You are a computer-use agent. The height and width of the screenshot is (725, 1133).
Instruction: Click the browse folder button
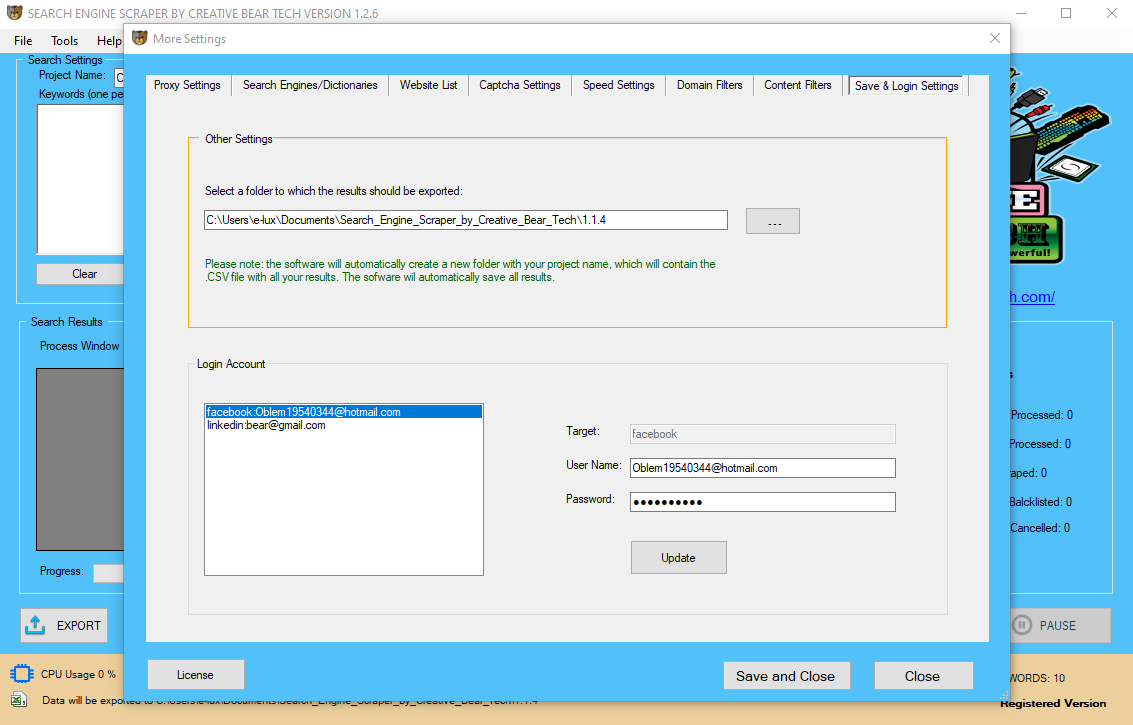pyautogui.click(x=772, y=220)
